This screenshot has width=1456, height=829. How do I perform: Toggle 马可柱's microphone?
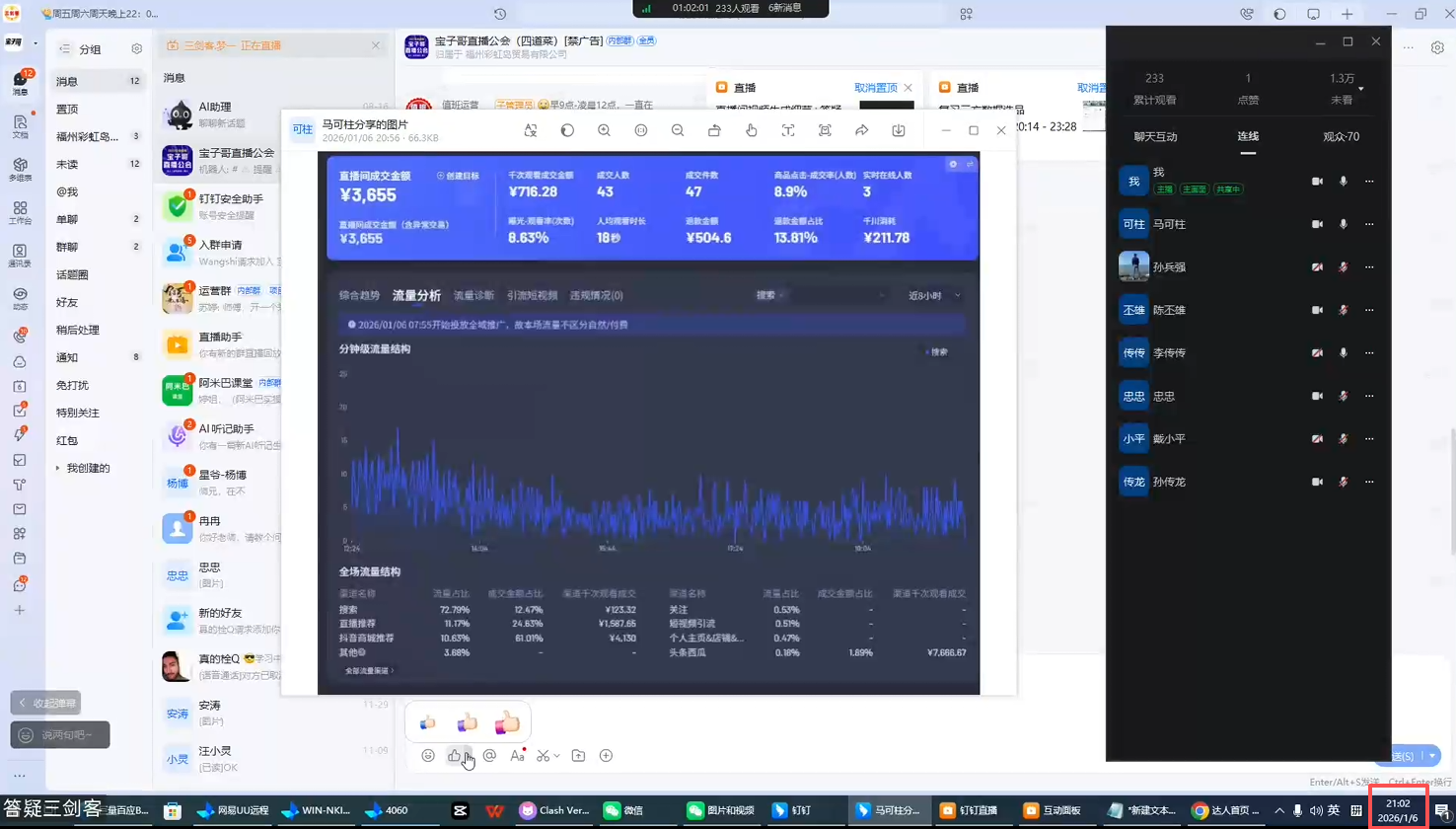point(1343,224)
